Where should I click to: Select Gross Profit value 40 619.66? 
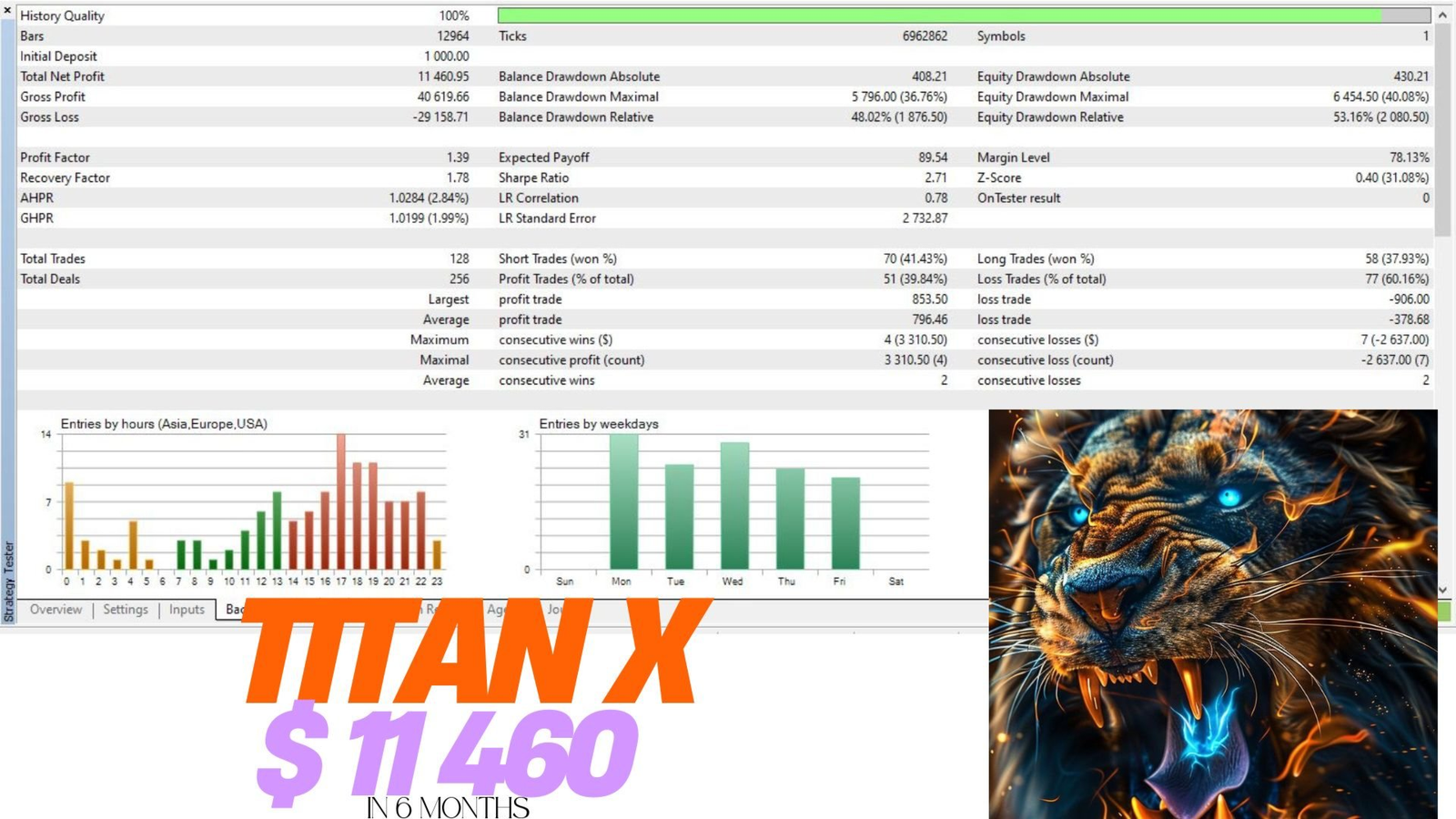(x=444, y=96)
